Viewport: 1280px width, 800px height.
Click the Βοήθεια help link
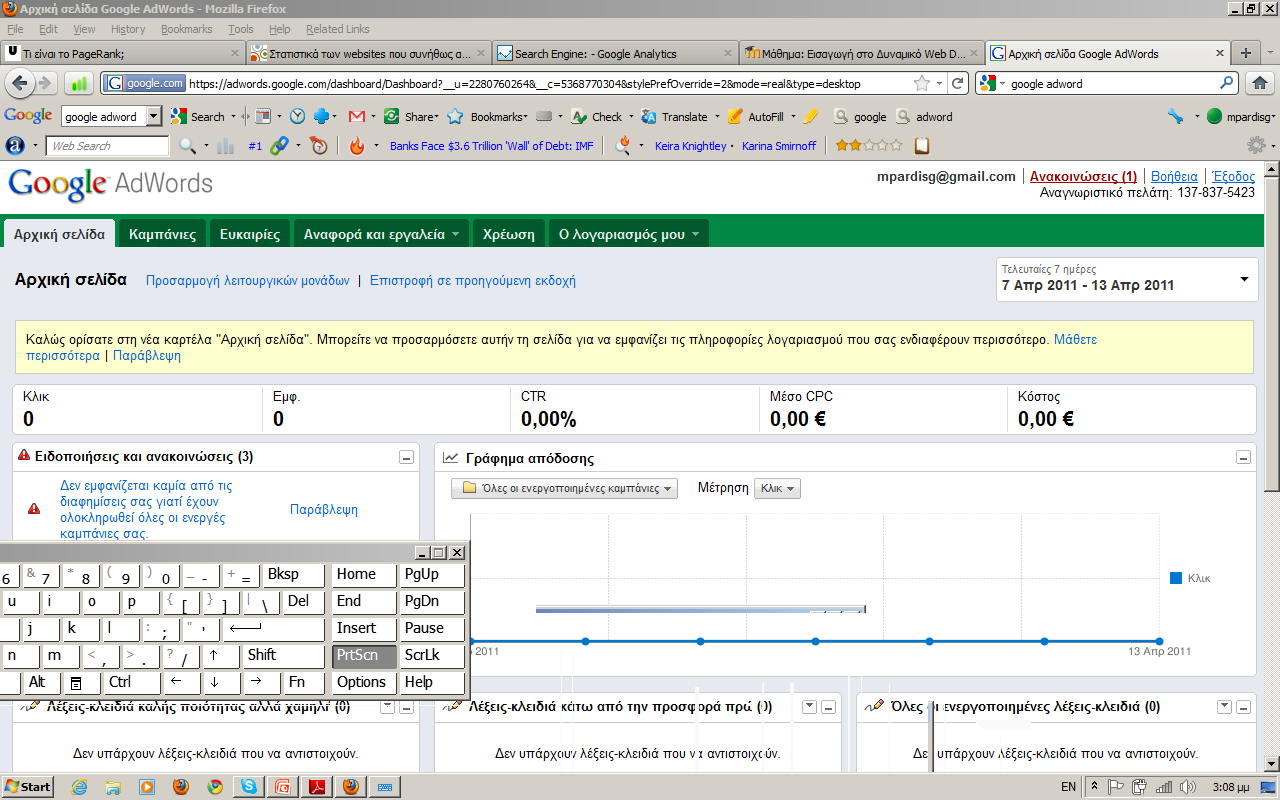1174,177
